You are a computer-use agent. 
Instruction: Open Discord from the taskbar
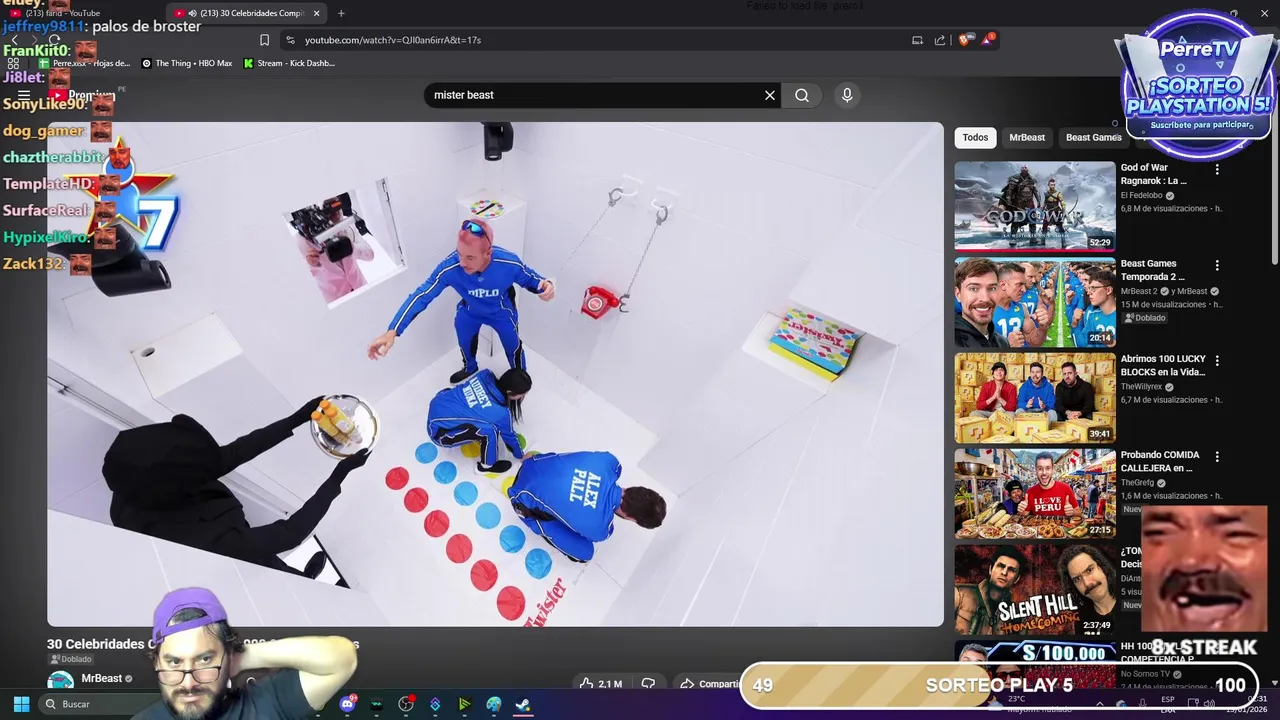tap(348, 704)
